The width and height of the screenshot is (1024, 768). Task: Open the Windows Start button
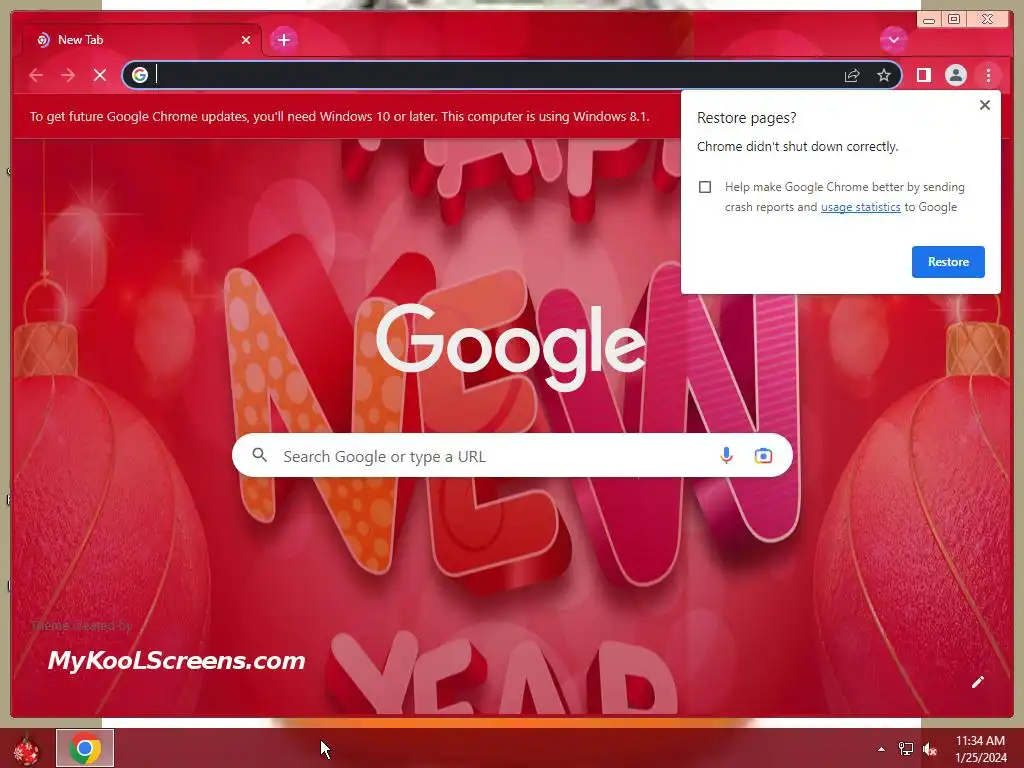point(26,749)
